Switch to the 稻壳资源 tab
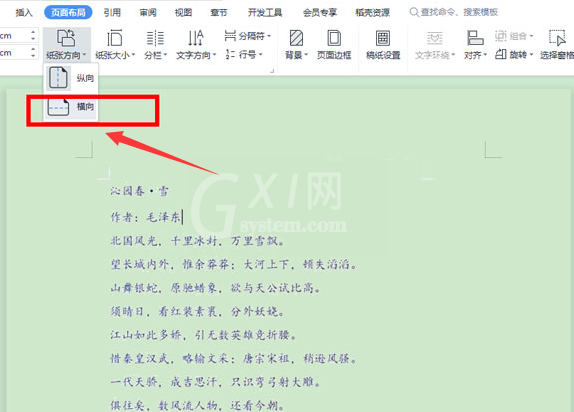The height and width of the screenshot is (412, 574). 372,12
